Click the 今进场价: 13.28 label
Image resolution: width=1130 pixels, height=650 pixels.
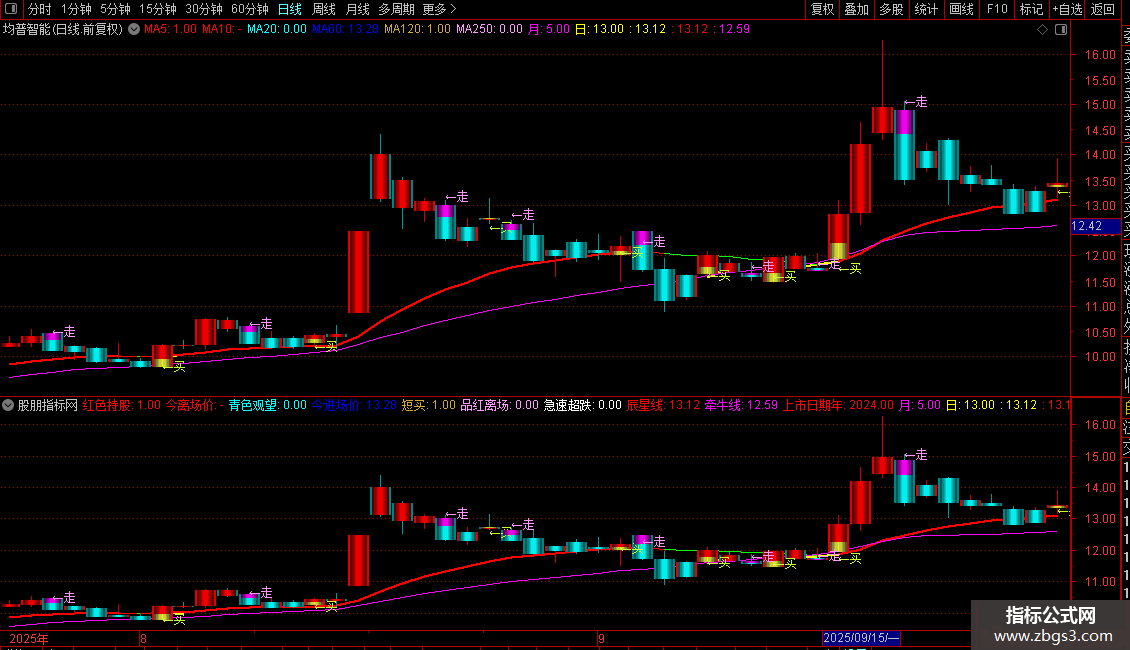[x=354, y=405]
